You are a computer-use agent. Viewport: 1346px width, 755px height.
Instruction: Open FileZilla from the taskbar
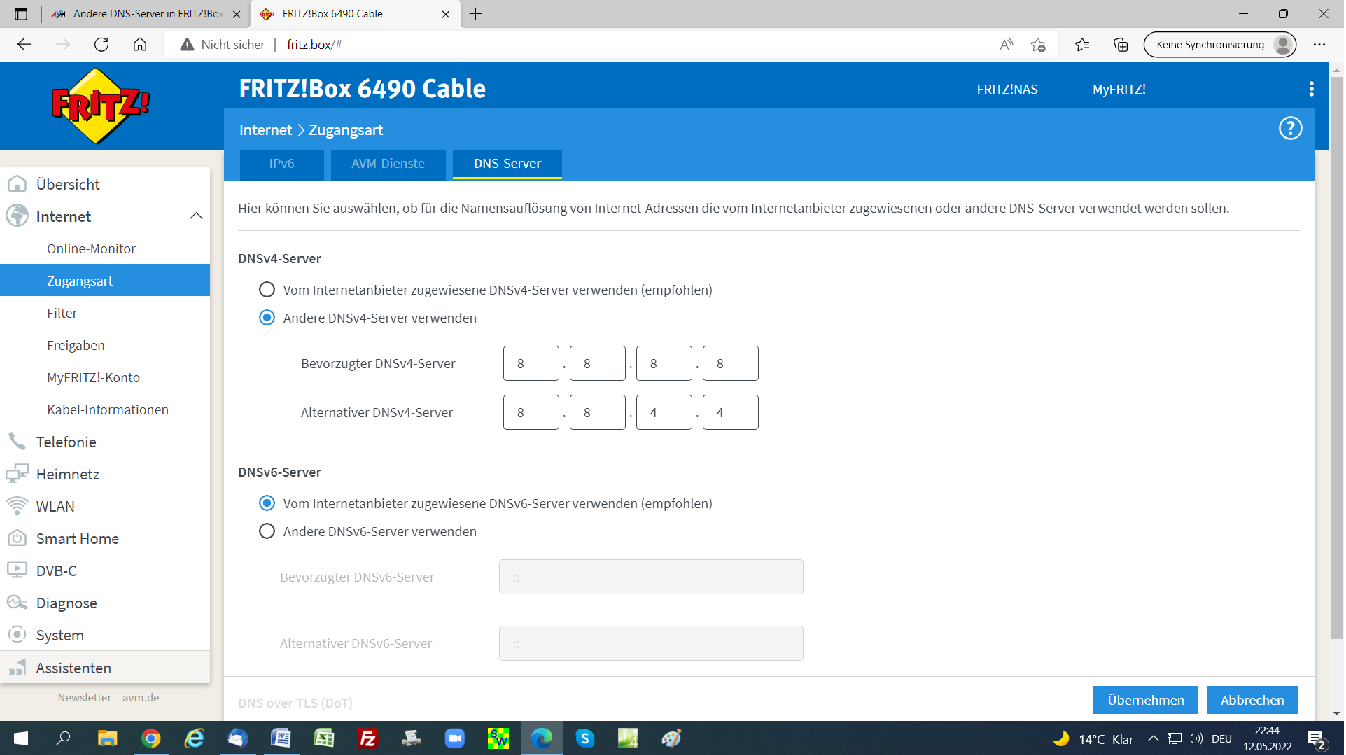tap(368, 738)
